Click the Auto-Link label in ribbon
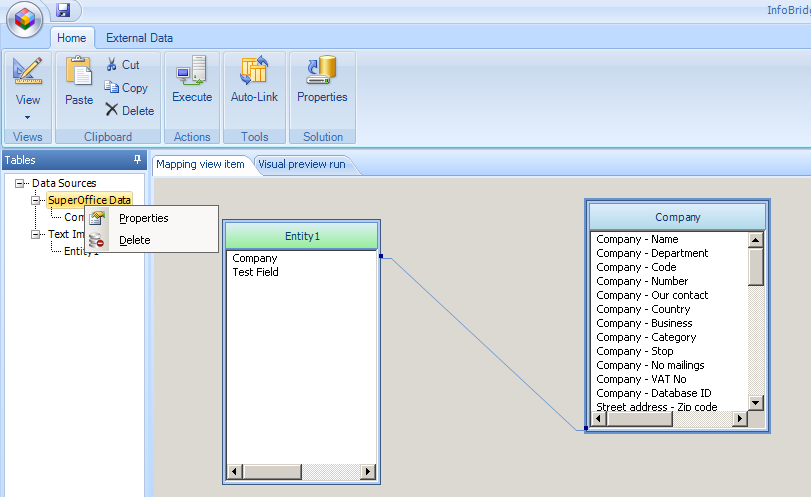 (x=254, y=97)
